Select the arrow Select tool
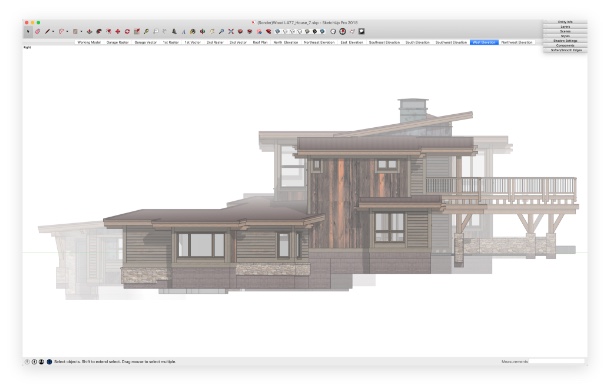This screenshot has height=391, width=610. click(28, 32)
